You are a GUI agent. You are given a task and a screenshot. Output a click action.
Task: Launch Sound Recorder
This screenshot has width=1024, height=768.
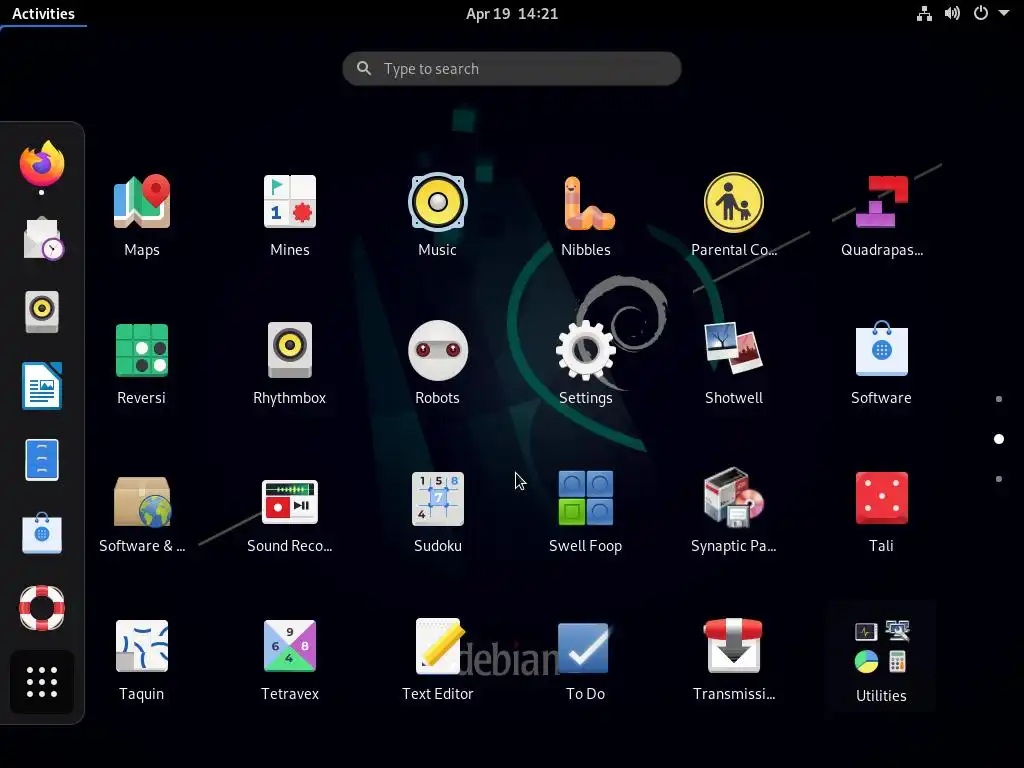[289, 512]
